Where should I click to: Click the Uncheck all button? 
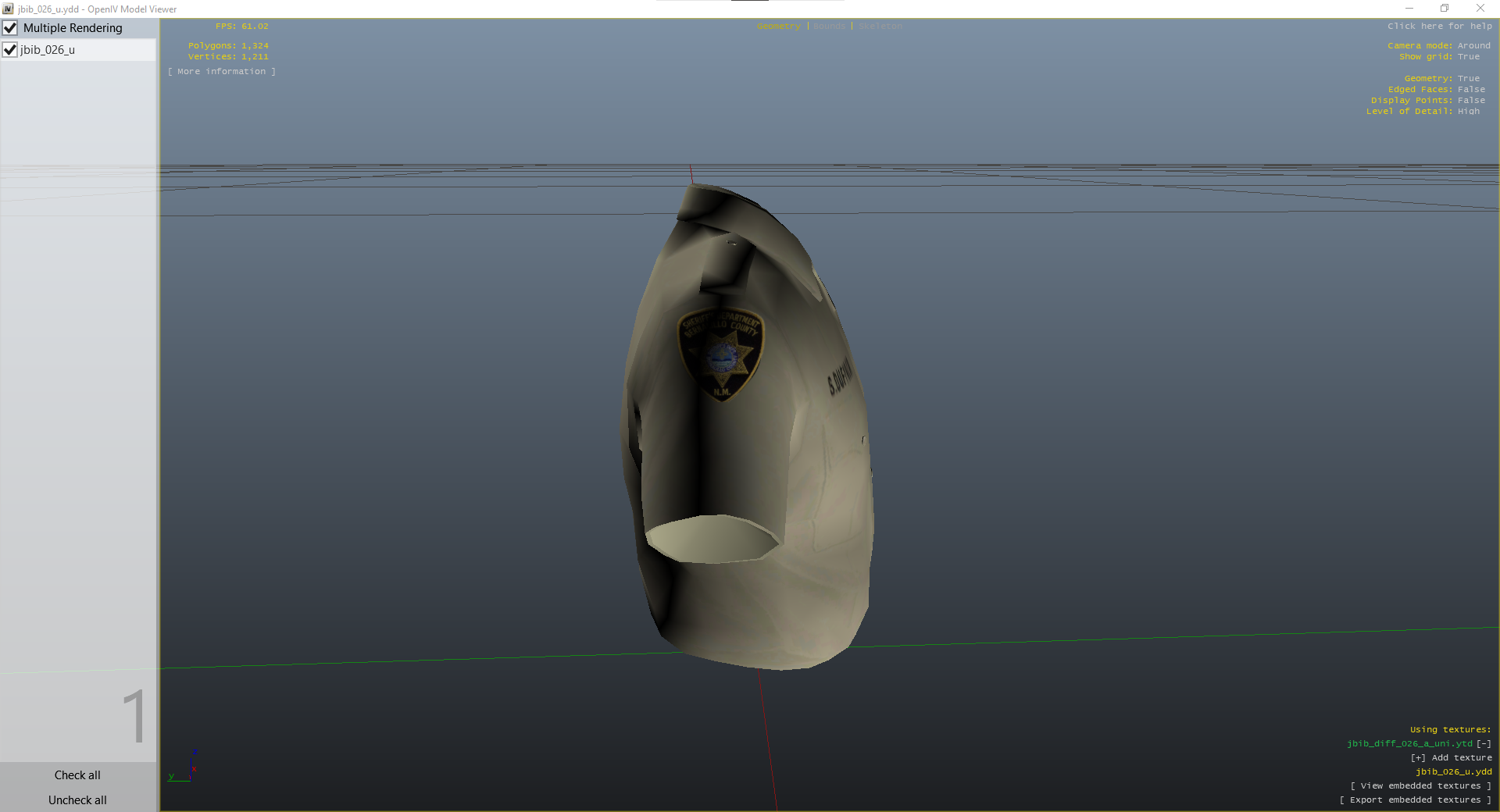coord(77,800)
